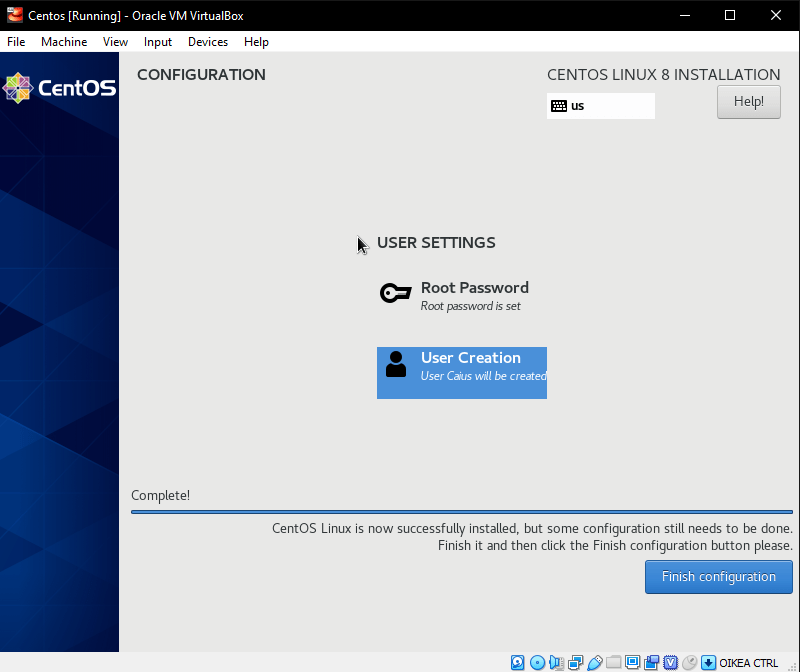
Task: Click the Finish configuration button
Action: tap(718, 577)
